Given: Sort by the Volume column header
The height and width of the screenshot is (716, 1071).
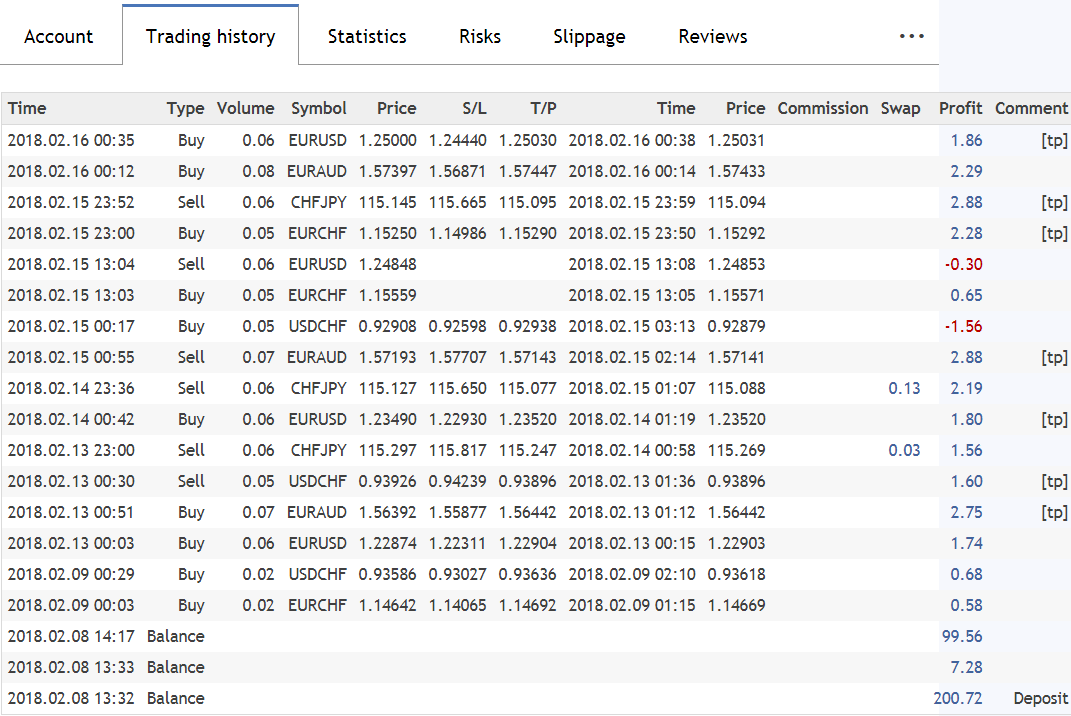Looking at the screenshot, I should [245, 109].
